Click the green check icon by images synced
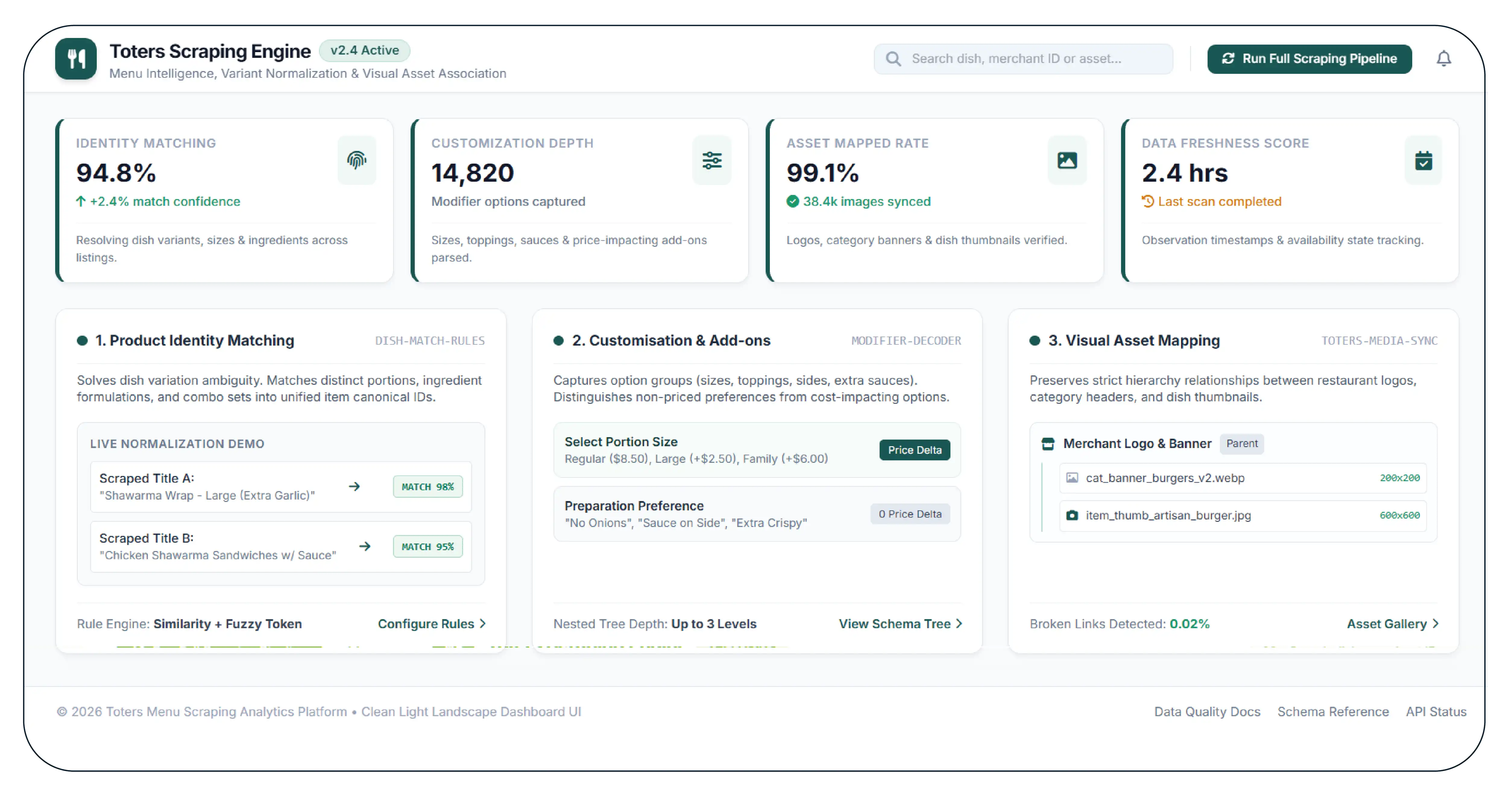The height and width of the screenshot is (796, 1512). [x=792, y=201]
